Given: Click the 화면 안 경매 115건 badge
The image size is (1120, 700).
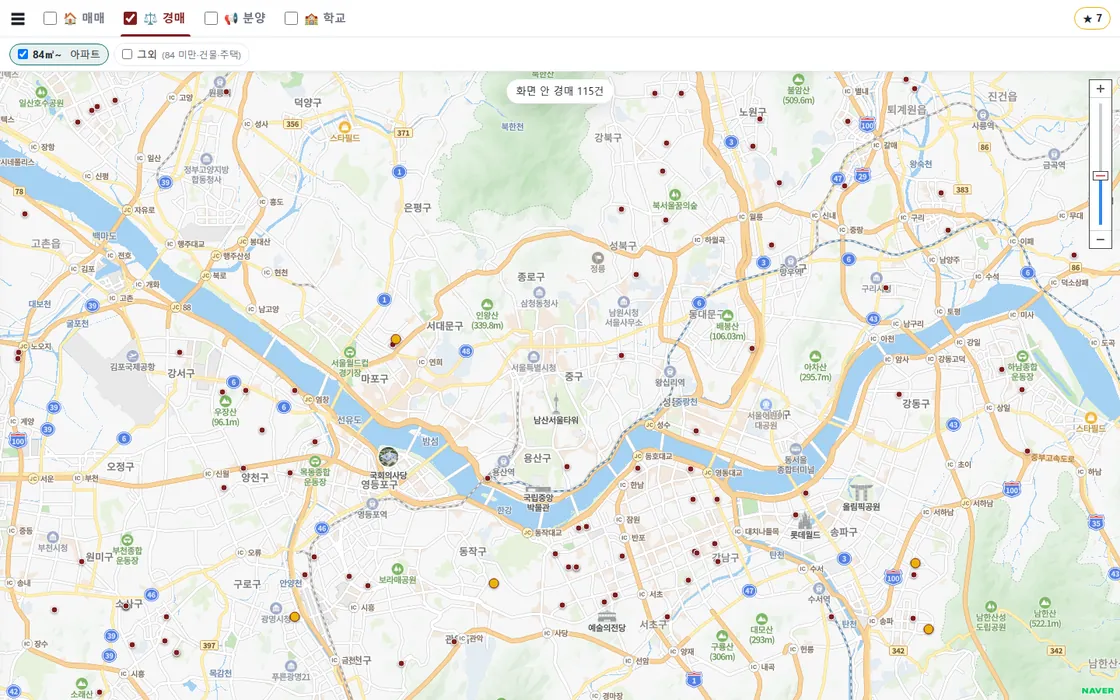Looking at the screenshot, I should point(559,91).
